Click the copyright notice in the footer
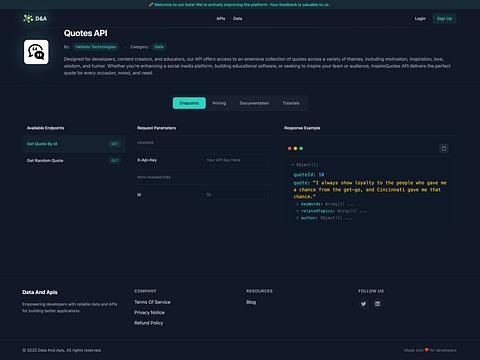Screen dimensions: 480x360 62,350
